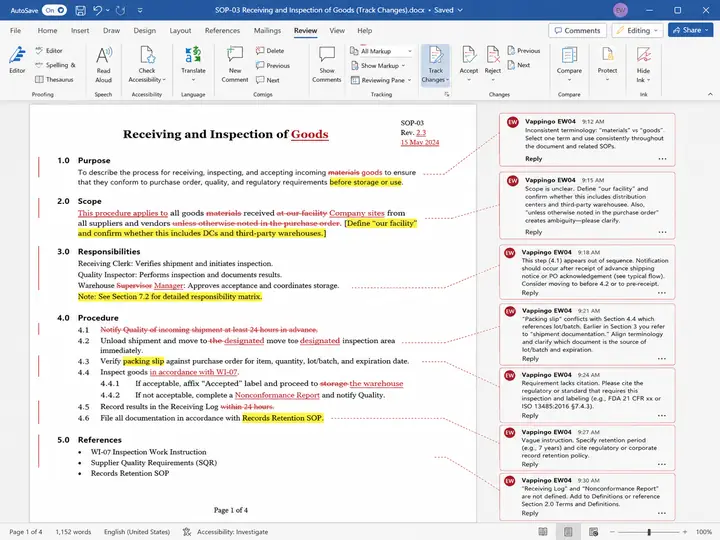Viewport: 720px width, 540px height.
Task: Click the underlined word Goods in the title
Action: [x=309, y=134]
